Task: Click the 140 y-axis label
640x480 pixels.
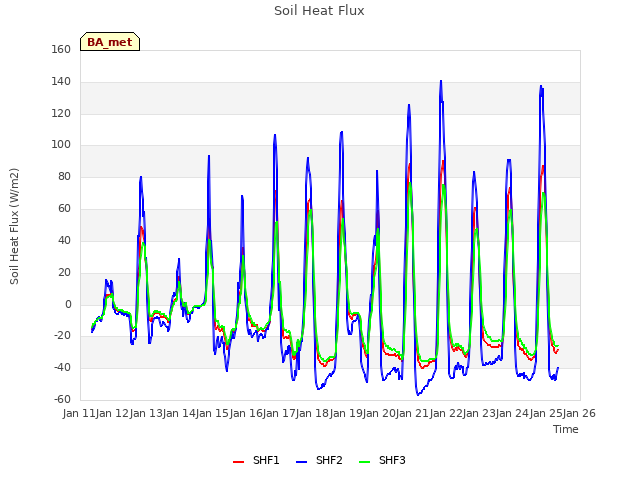Action: 61,82
